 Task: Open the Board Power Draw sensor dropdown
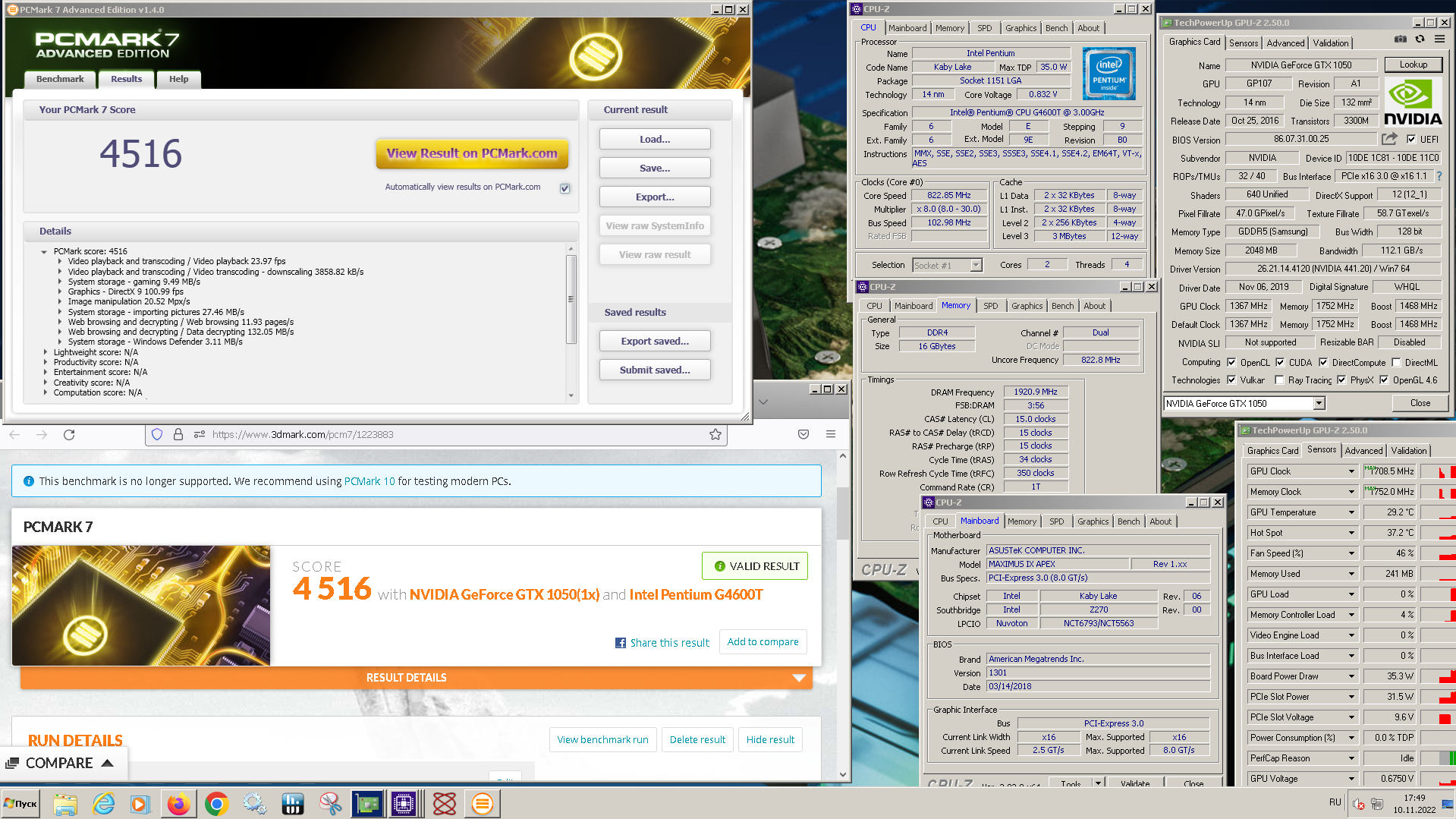coord(1351,676)
